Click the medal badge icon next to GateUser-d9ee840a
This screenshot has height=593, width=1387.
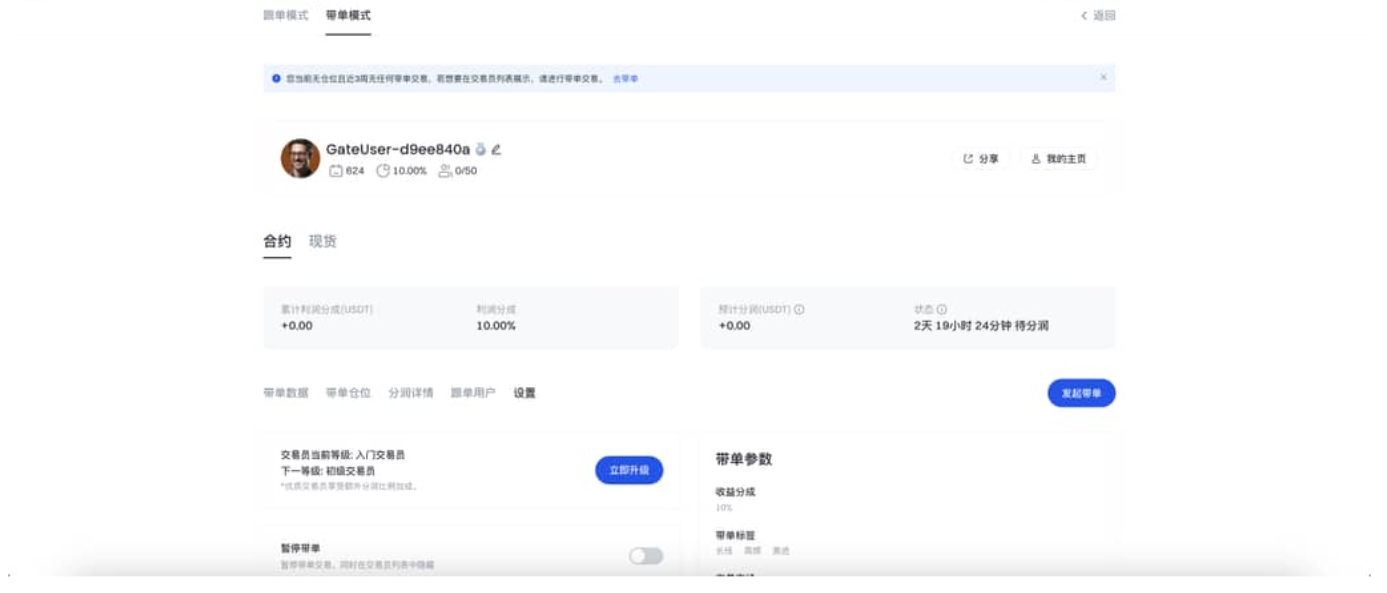pyautogui.click(x=481, y=150)
